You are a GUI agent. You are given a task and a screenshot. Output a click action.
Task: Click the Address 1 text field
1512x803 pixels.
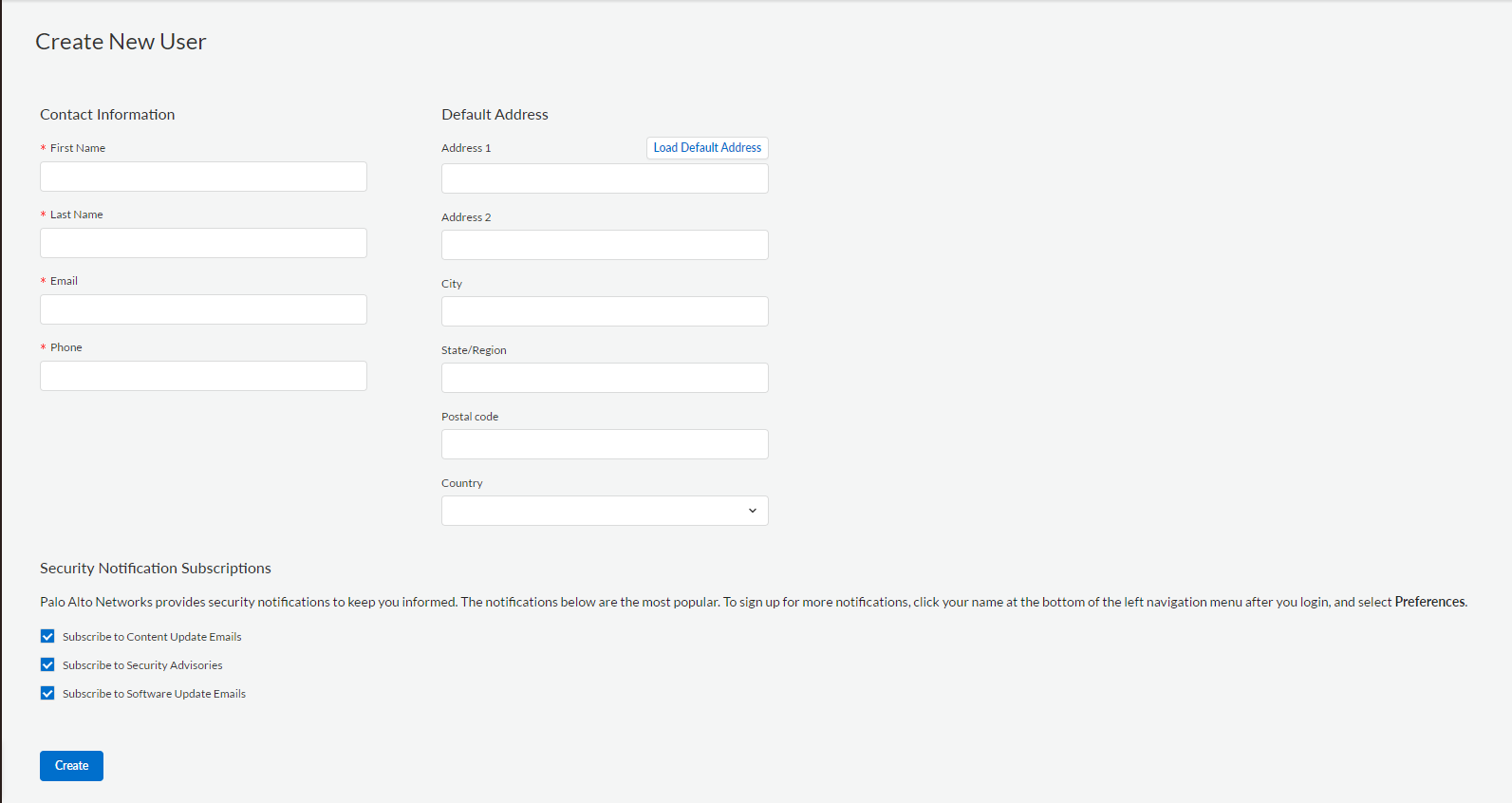tap(605, 178)
